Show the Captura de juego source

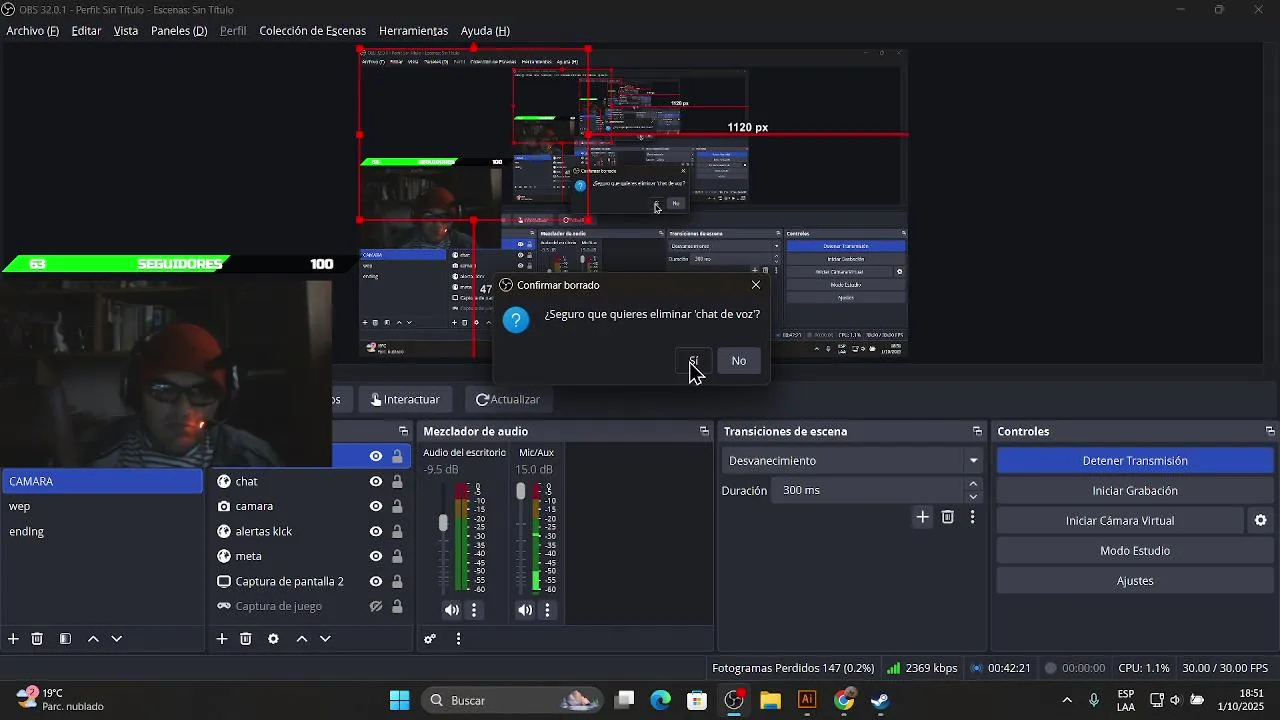pyautogui.click(x=376, y=606)
